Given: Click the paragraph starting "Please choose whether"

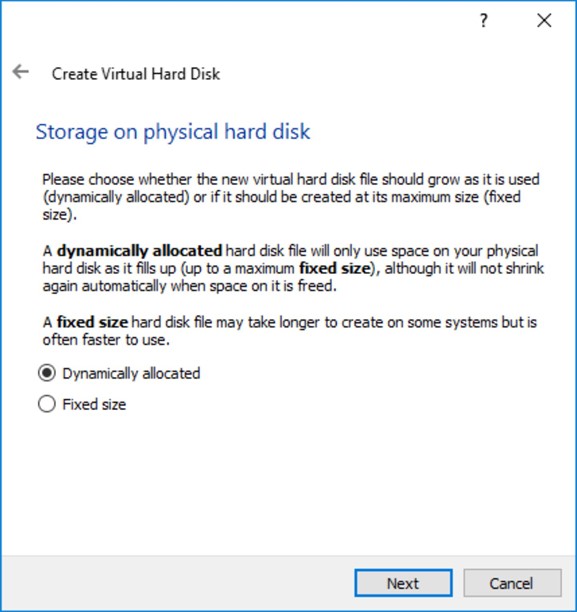Looking at the screenshot, I should tap(291, 197).
